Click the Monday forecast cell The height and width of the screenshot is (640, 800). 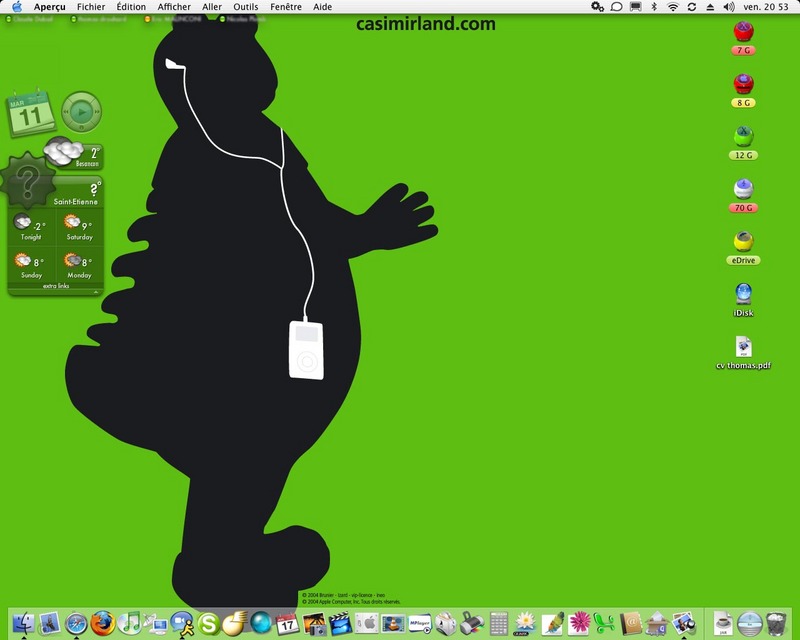click(x=79, y=265)
